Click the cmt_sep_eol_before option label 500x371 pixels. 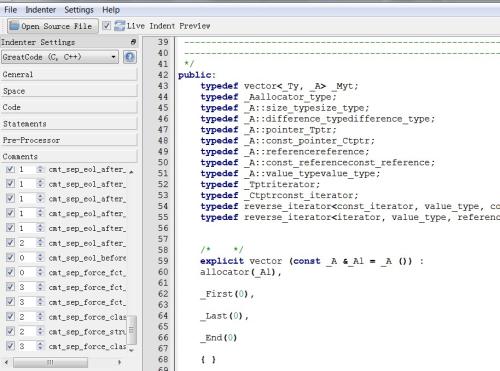coord(87,258)
